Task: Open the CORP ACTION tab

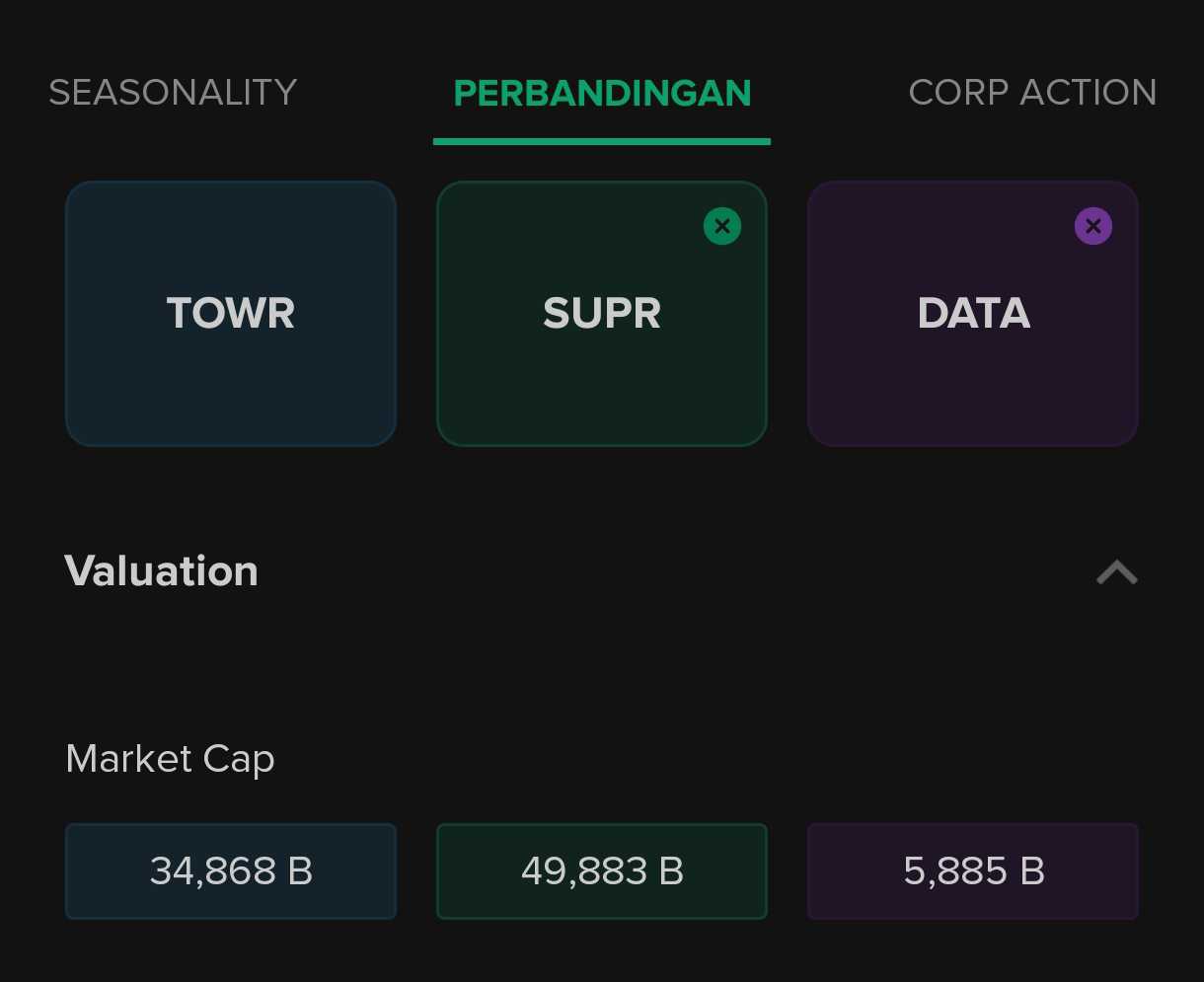Action: pyautogui.click(x=1032, y=93)
